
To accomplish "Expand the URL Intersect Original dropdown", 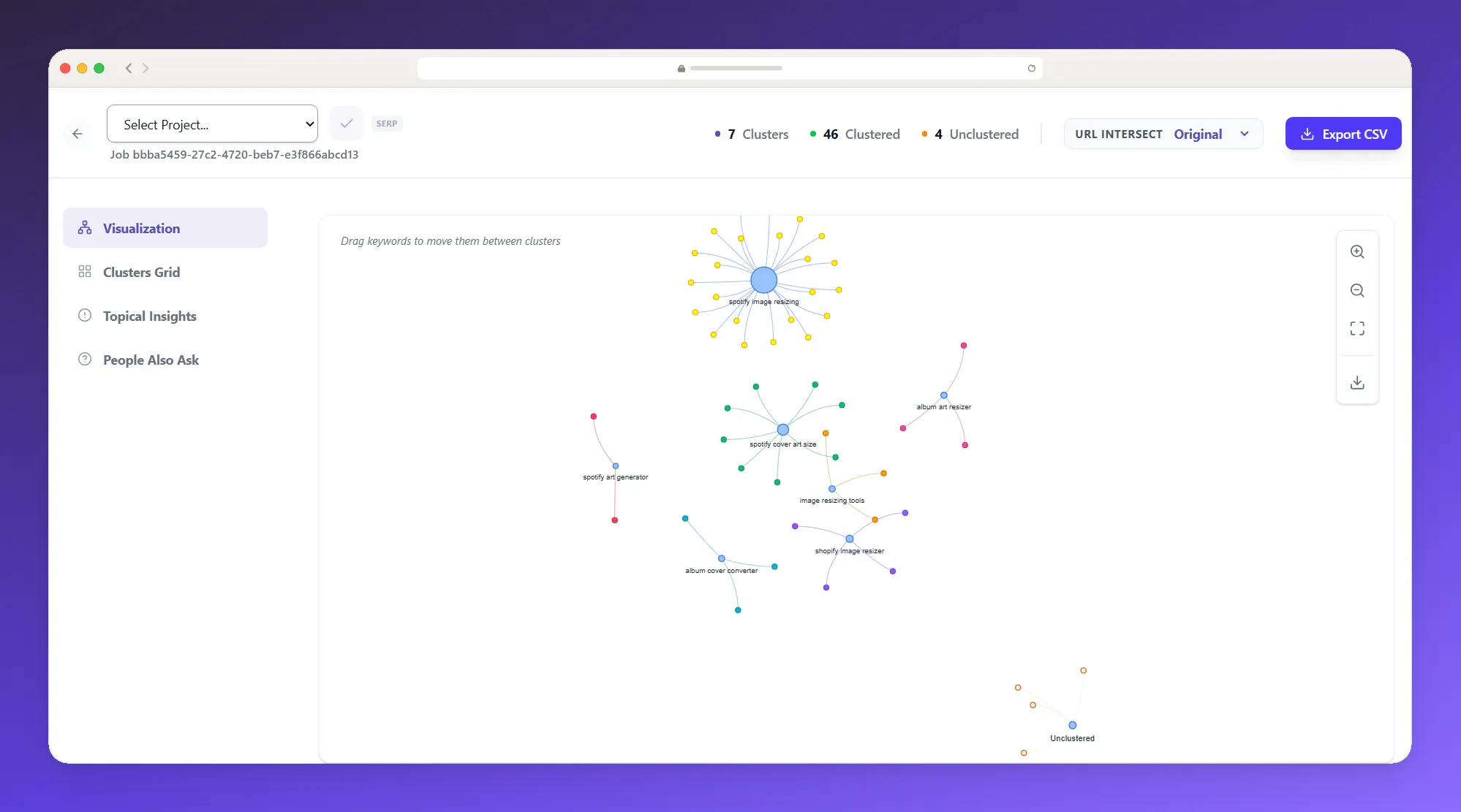I will [x=1163, y=134].
